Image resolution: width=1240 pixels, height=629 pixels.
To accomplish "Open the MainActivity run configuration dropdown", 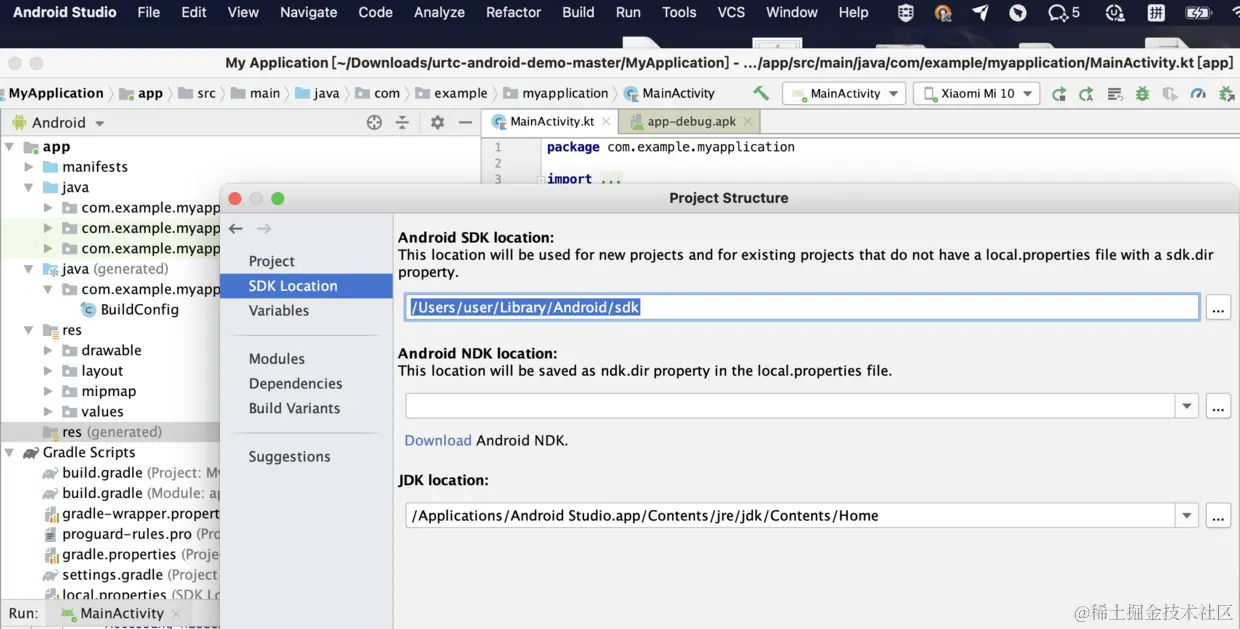I will (x=845, y=94).
